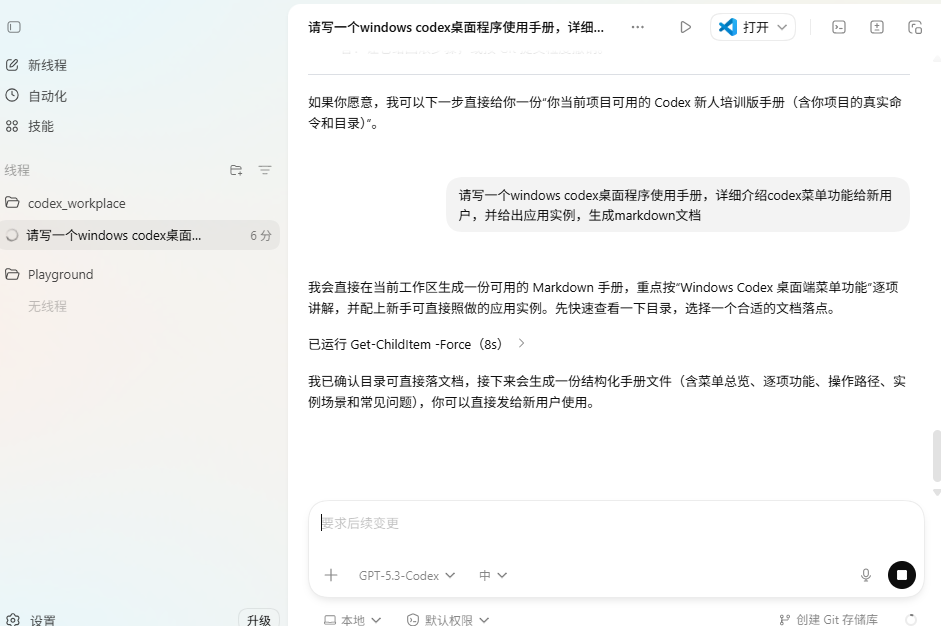
Task: Open the GPT-5.3-Codex model dropdown
Action: pos(407,575)
